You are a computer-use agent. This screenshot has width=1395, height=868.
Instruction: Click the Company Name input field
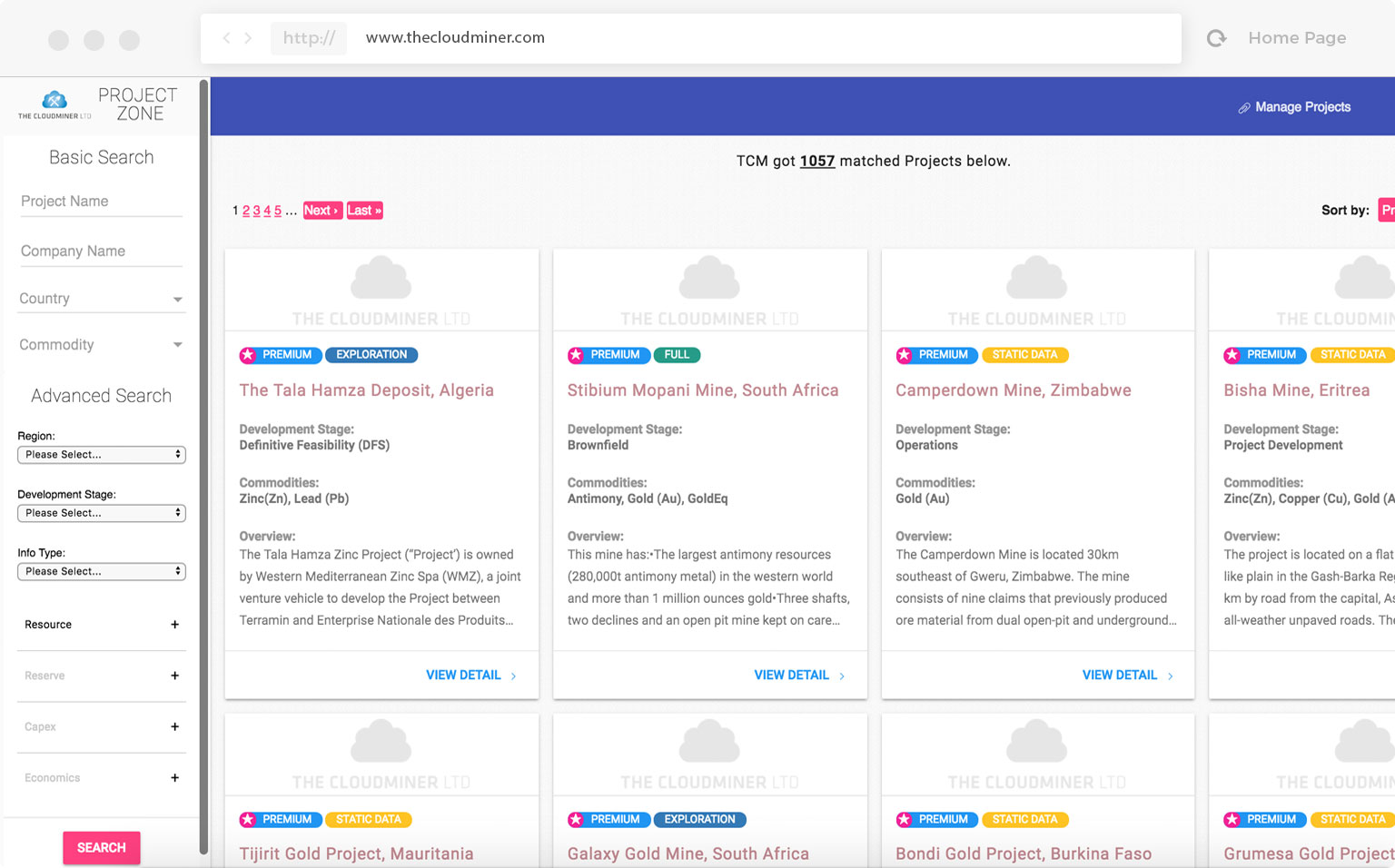(102, 252)
